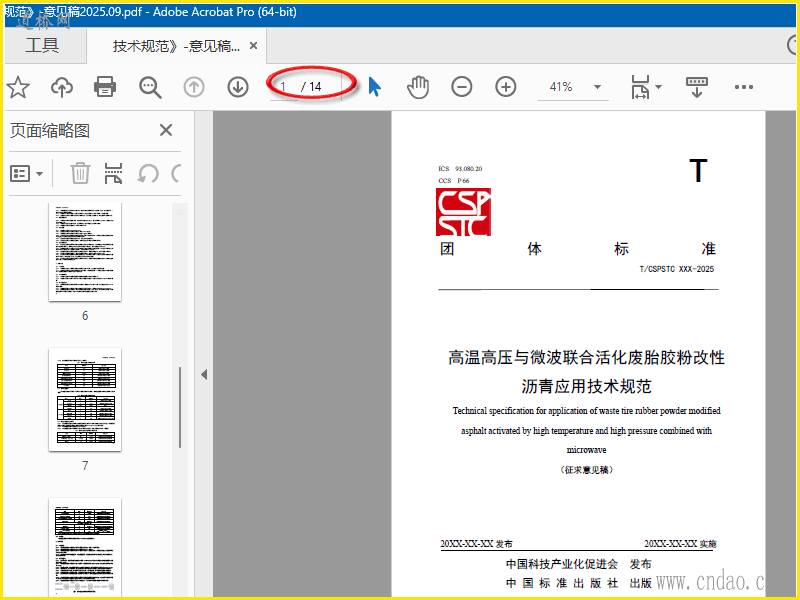Click the page number input field
This screenshot has height=600, width=800.
click(283, 87)
